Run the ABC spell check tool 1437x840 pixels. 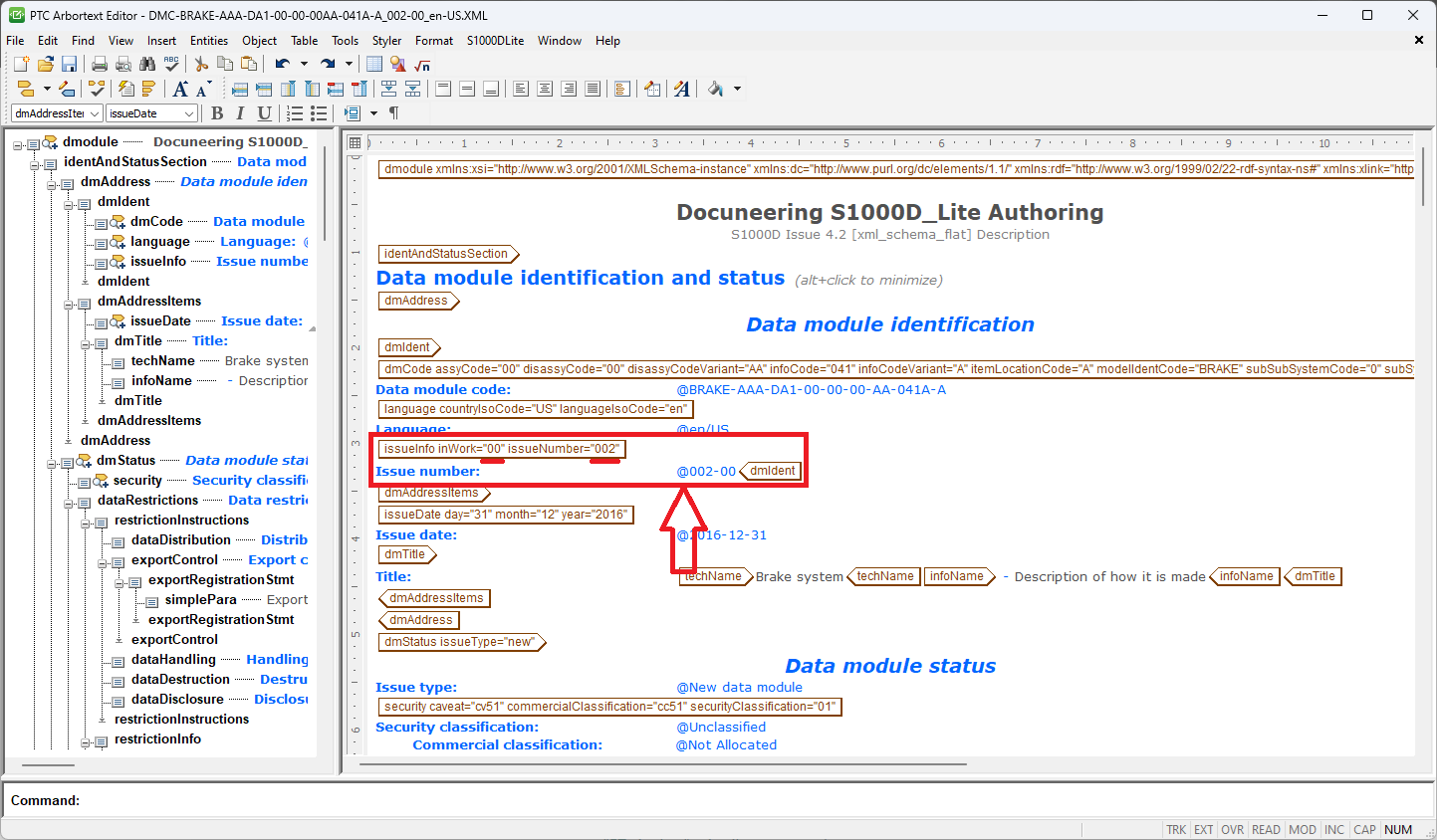tap(171, 64)
